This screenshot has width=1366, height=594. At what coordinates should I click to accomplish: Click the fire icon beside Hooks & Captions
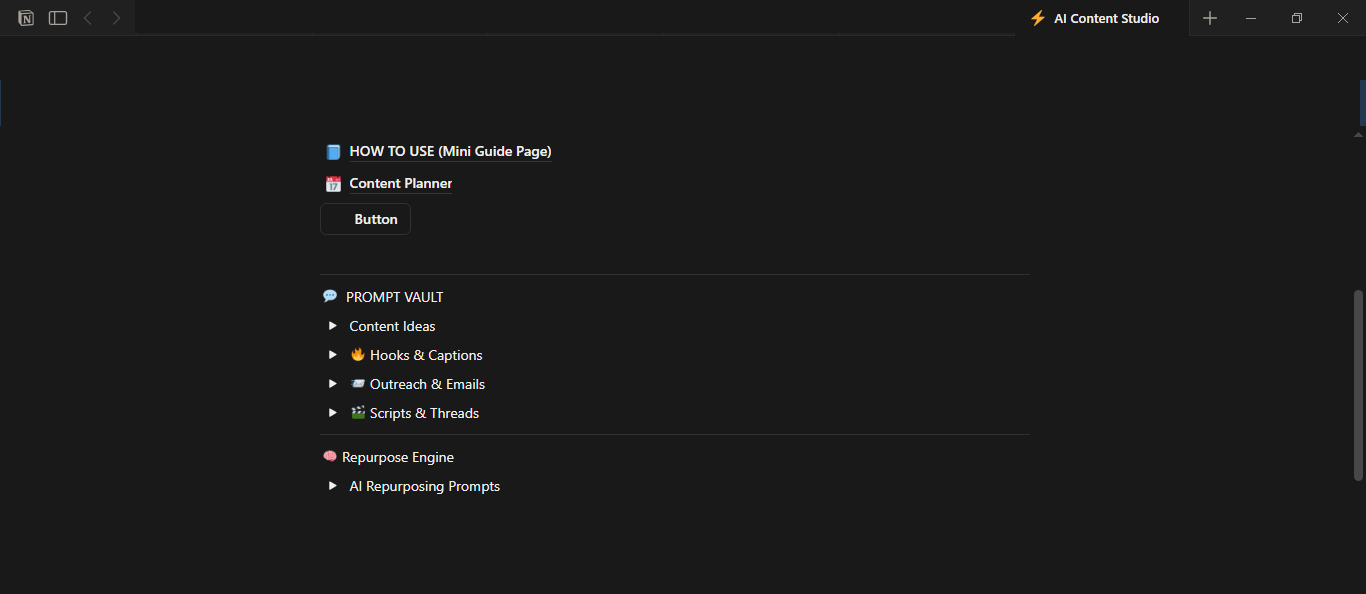(x=357, y=354)
